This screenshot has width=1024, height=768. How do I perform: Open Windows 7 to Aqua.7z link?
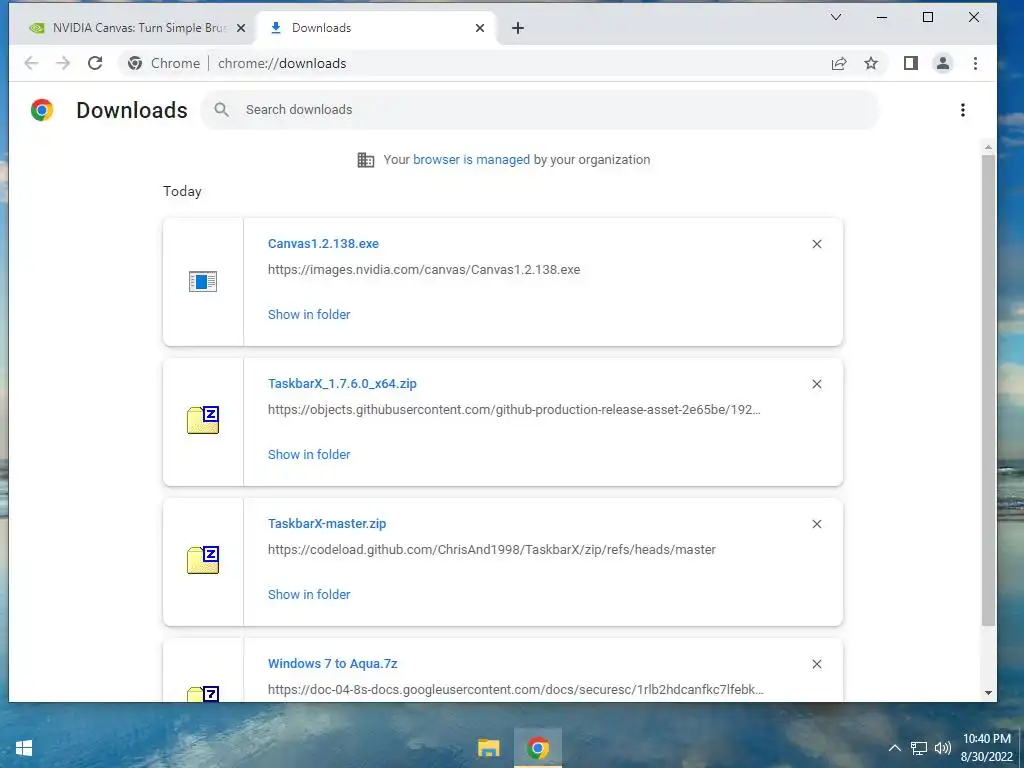332,664
